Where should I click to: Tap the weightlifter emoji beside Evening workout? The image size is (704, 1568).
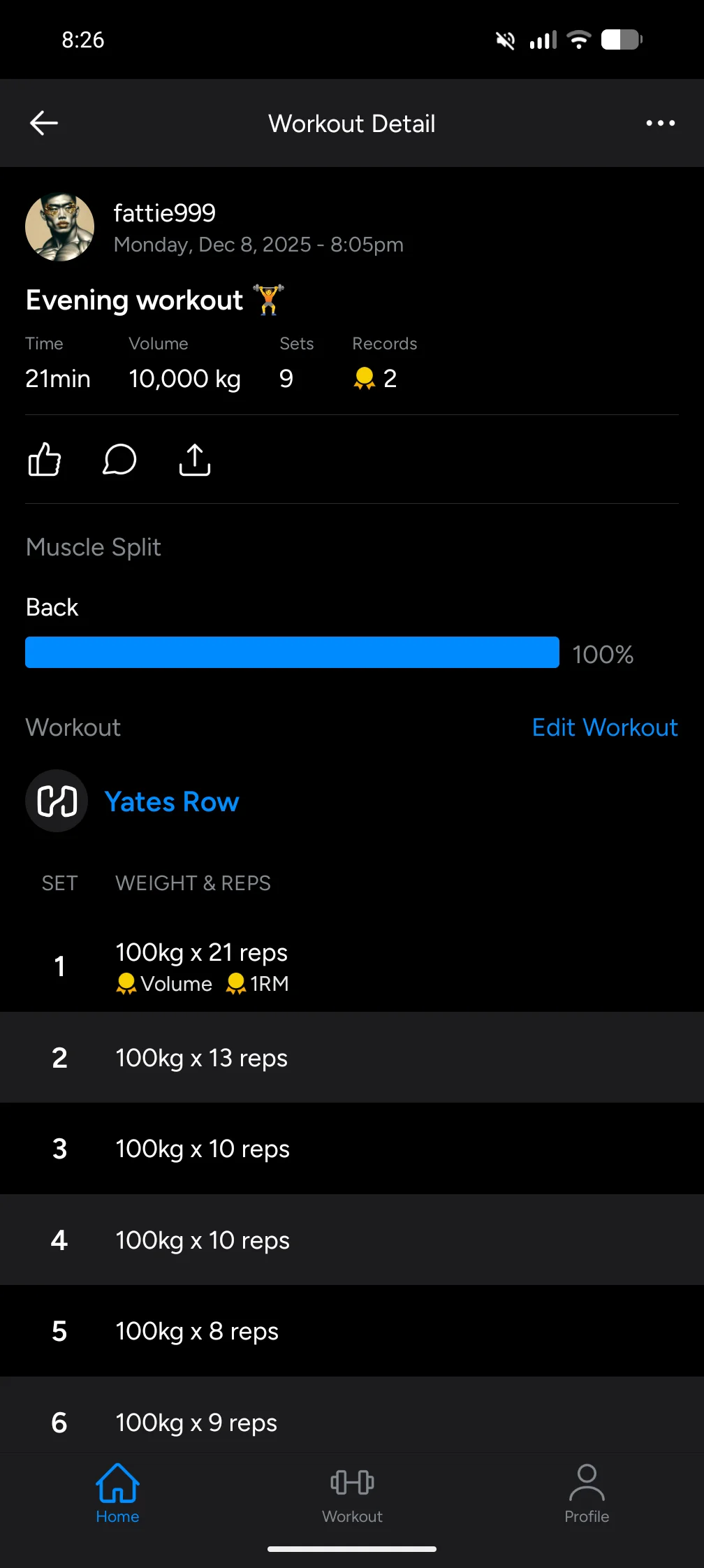(x=269, y=300)
